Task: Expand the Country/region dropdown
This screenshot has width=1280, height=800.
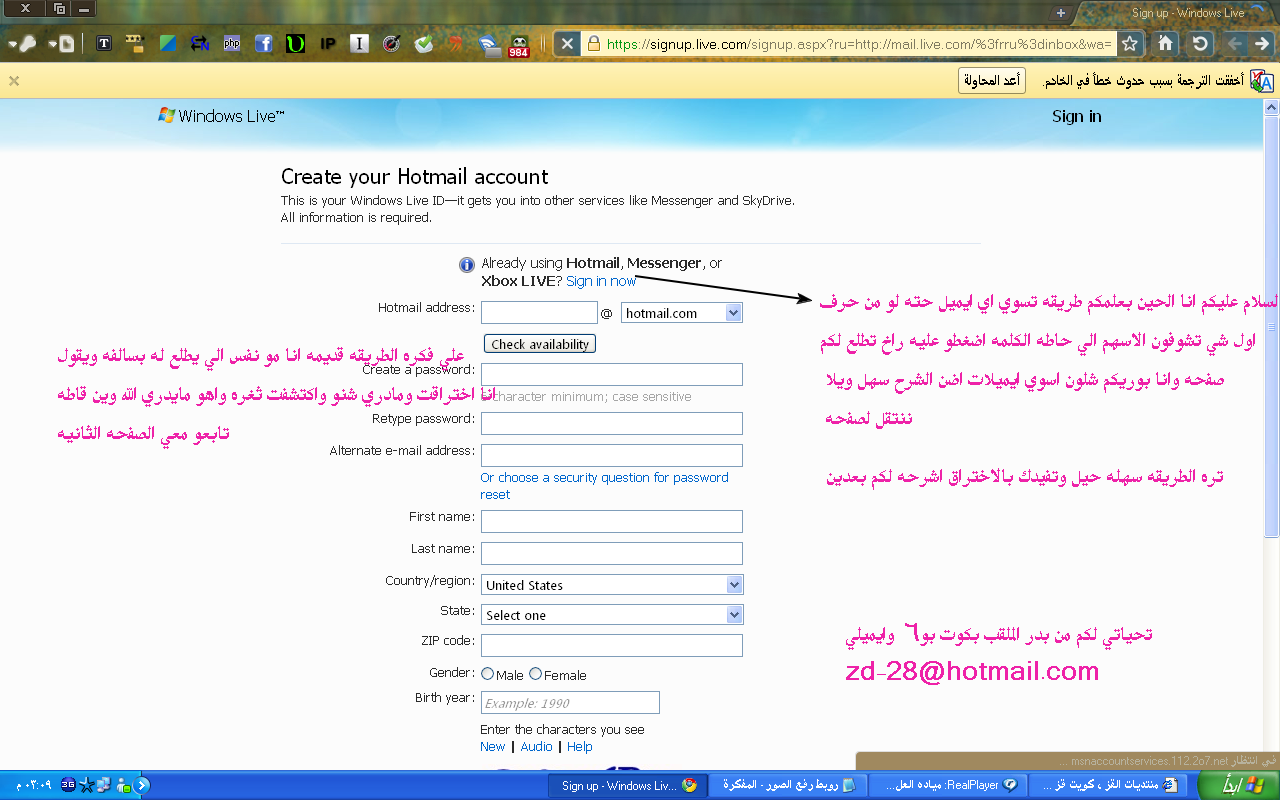Action: point(734,585)
